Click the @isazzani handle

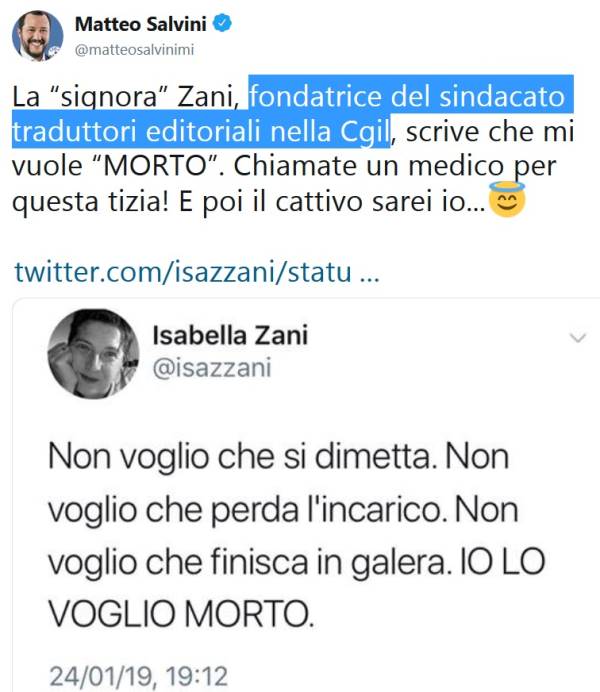212,368
